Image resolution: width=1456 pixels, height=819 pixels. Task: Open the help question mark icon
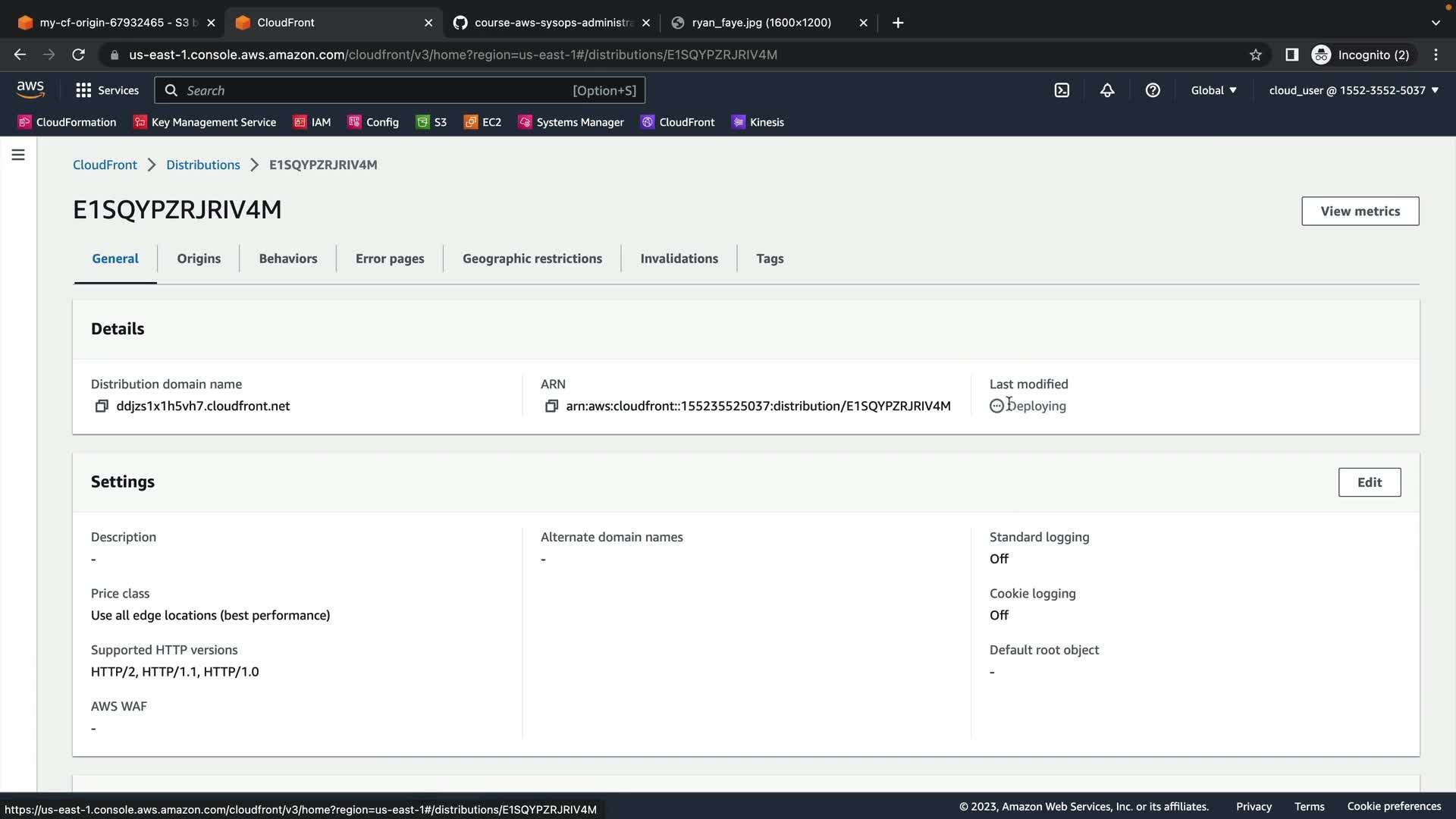pyautogui.click(x=1153, y=90)
